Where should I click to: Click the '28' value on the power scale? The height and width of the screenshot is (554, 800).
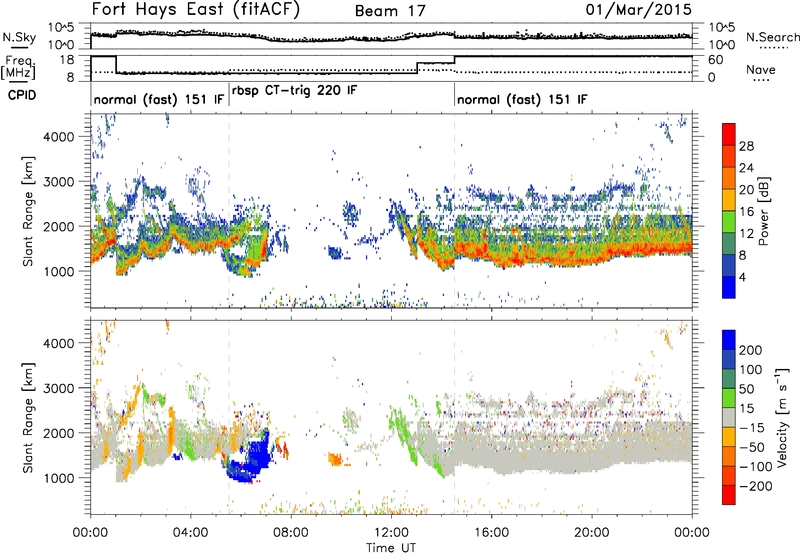[746, 146]
